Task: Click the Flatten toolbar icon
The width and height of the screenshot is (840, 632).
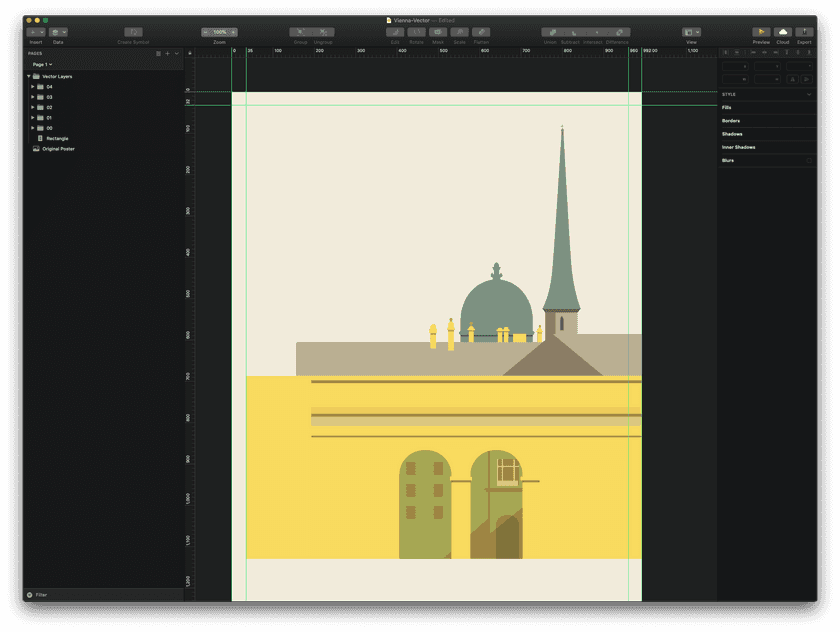Action: click(x=480, y=33)
